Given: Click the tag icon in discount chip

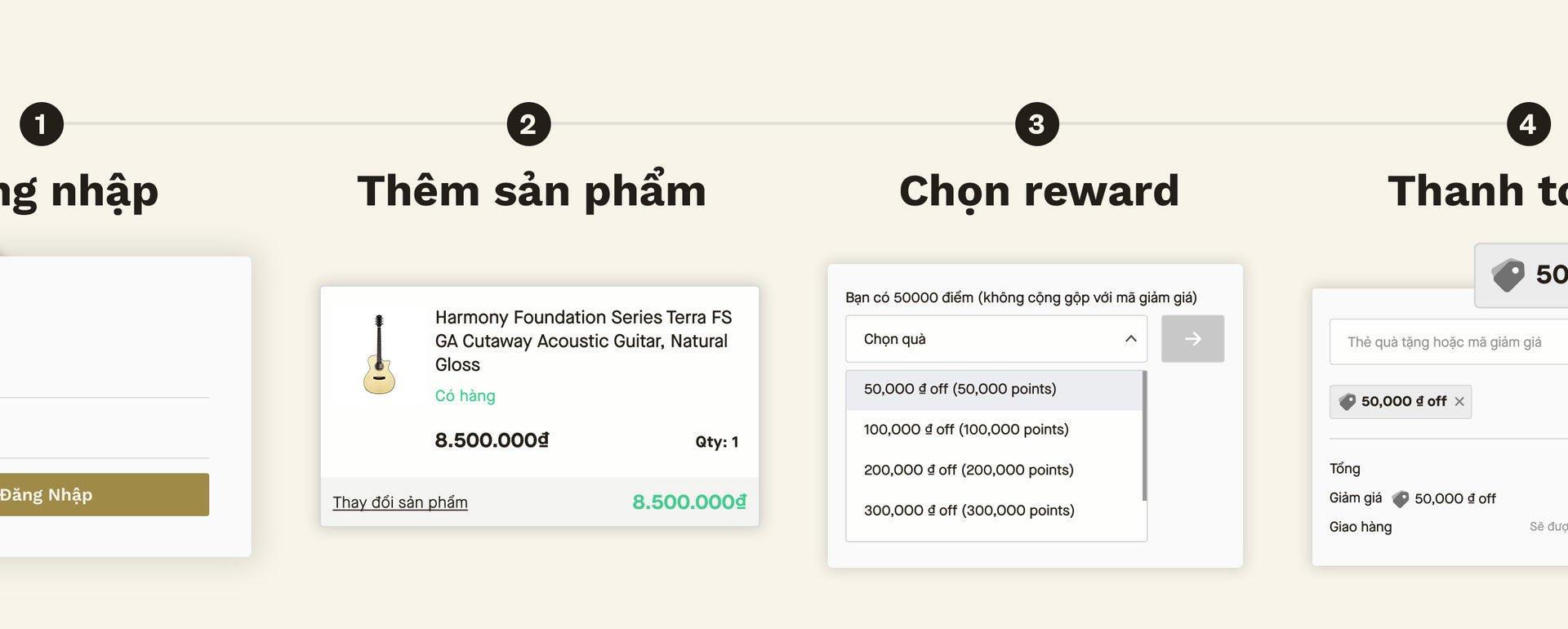Looking at the screenshot, I should pyautogui.click(x=1347, y=402).
